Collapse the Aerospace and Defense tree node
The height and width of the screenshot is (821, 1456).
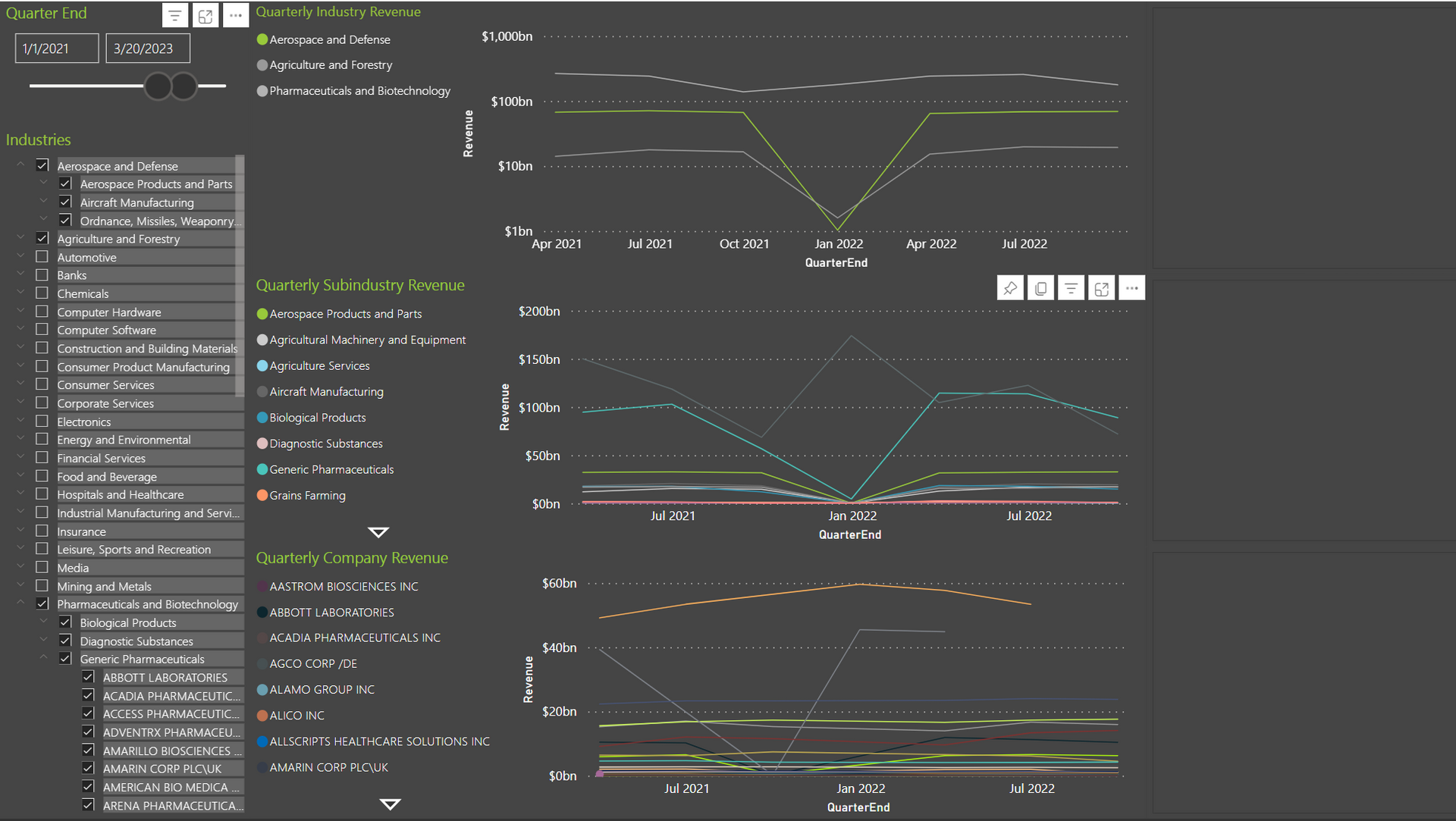click(x=20, y=165)
